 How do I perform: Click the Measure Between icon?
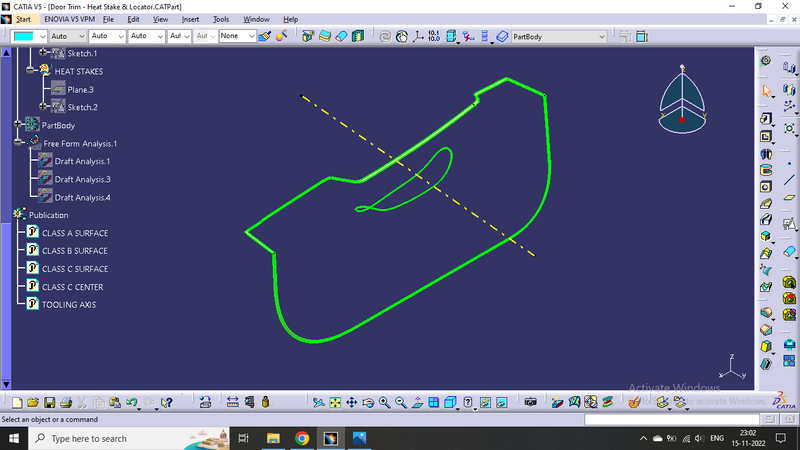pos(233,402)
